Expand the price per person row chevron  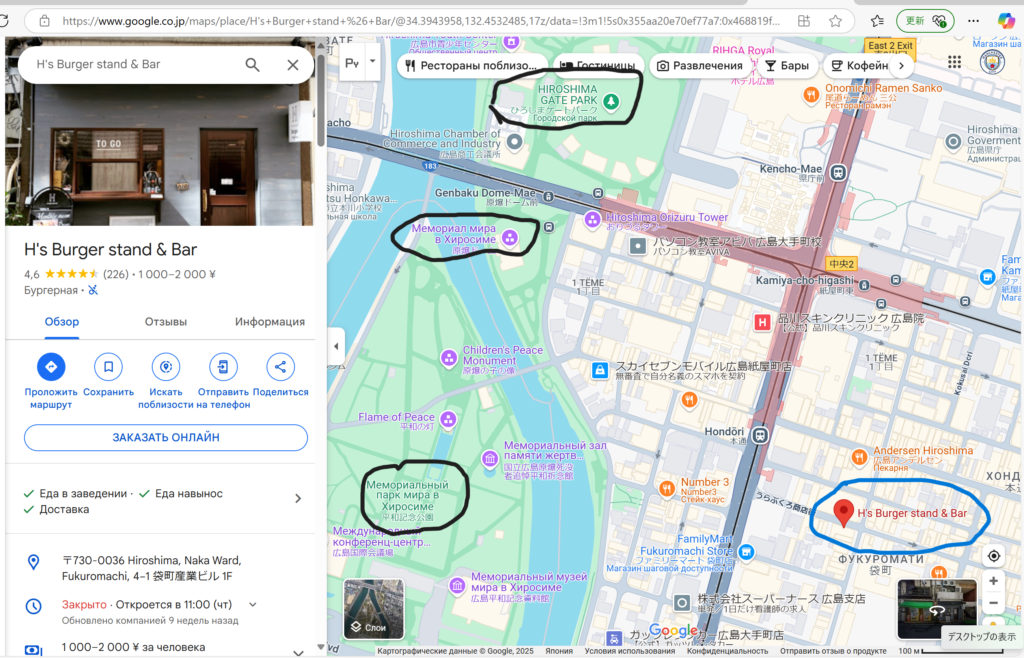[298, 651]
